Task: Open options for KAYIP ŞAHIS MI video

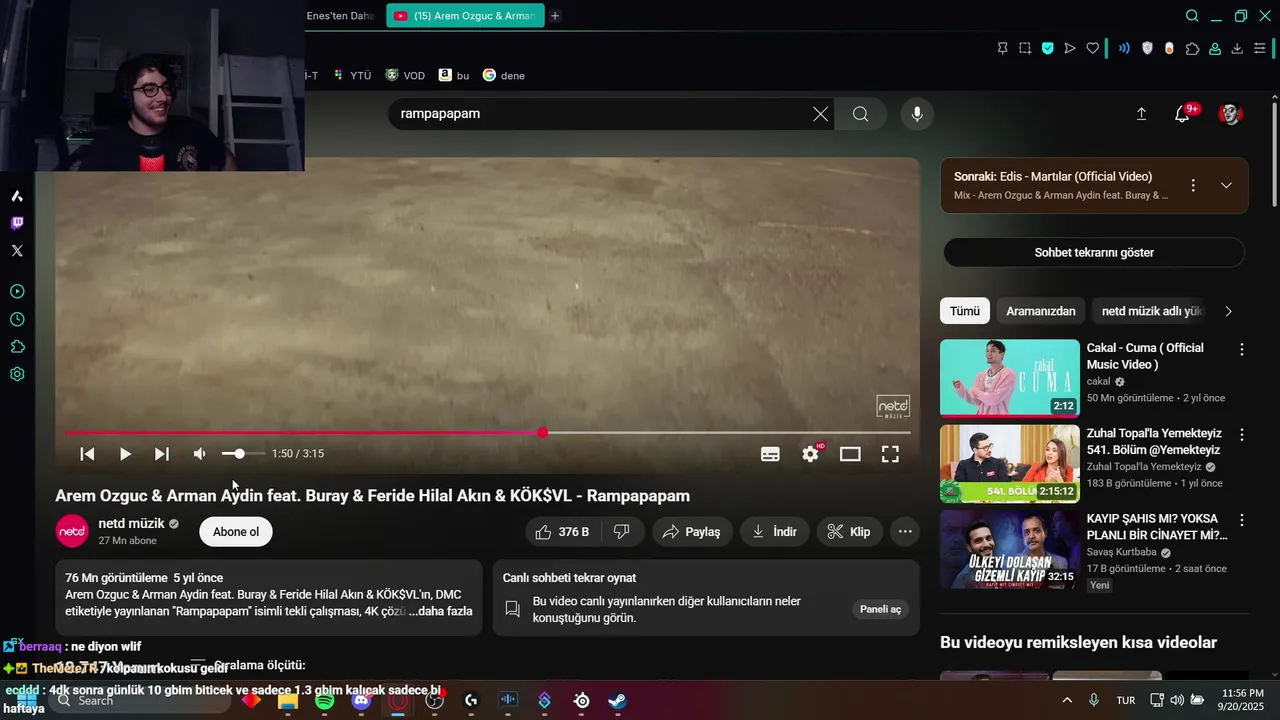Action: (1242, 520)
